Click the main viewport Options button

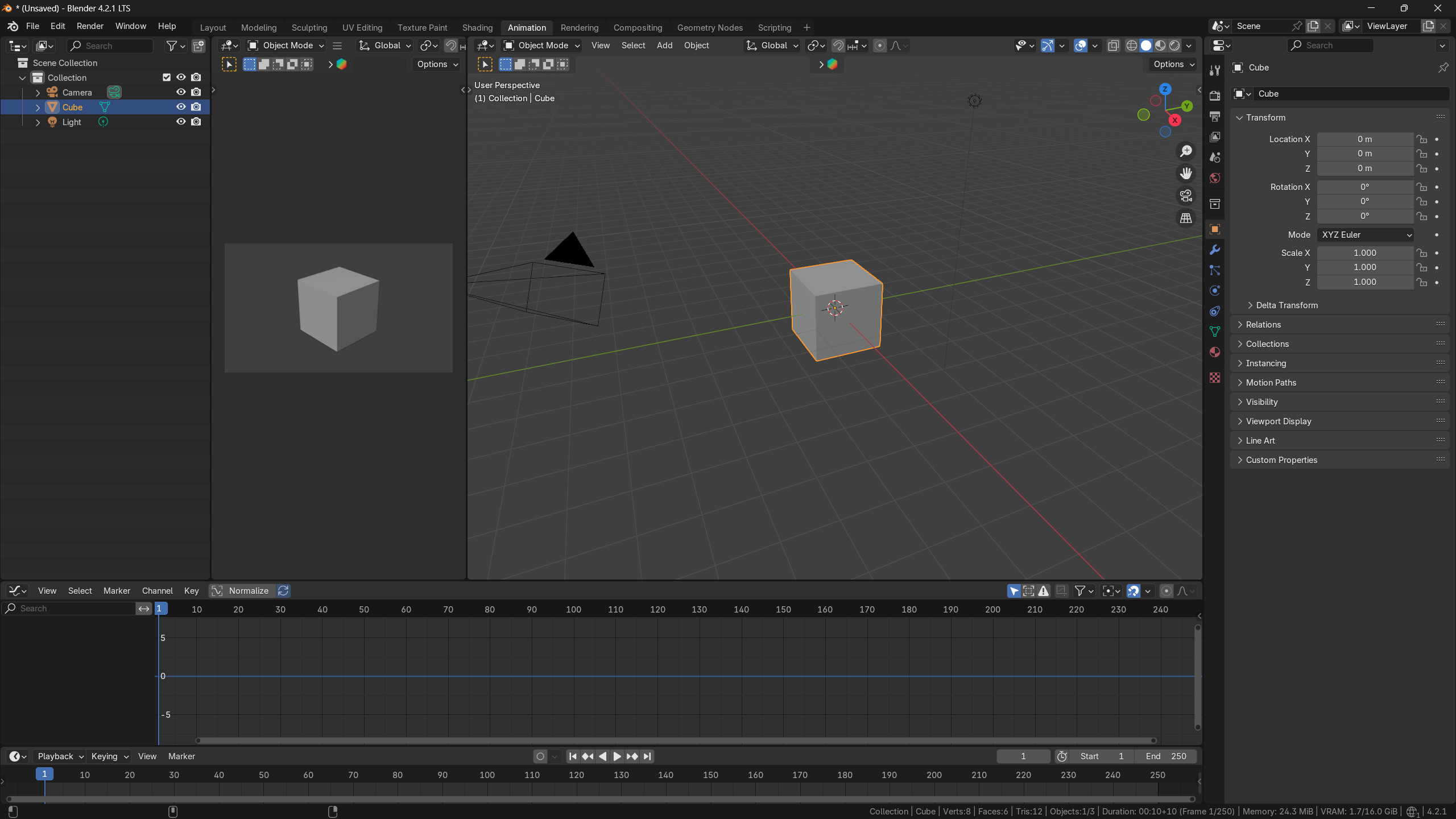pyautogui.click(x=1174, y=64)
